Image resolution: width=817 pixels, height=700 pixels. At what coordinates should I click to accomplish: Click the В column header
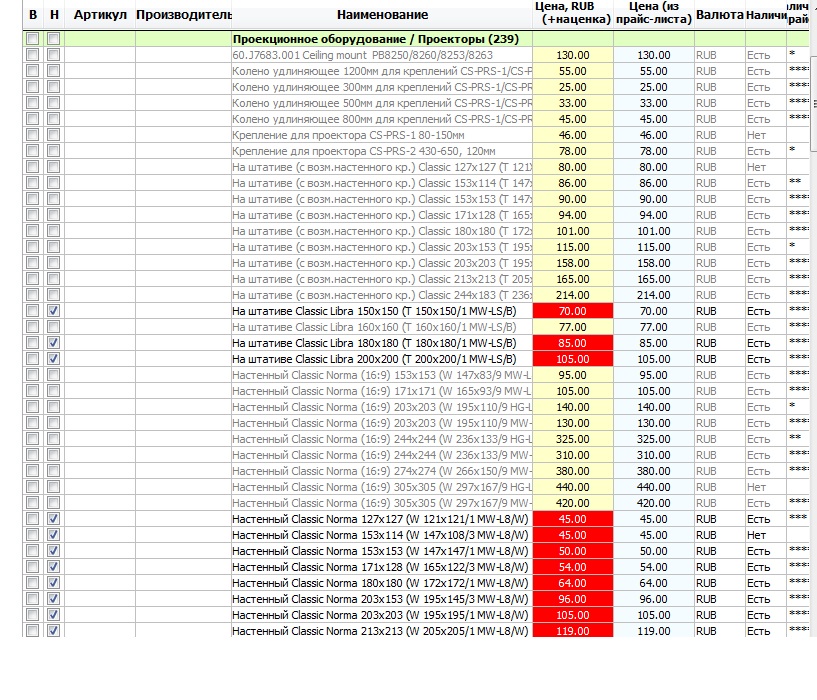click(33, 15)
